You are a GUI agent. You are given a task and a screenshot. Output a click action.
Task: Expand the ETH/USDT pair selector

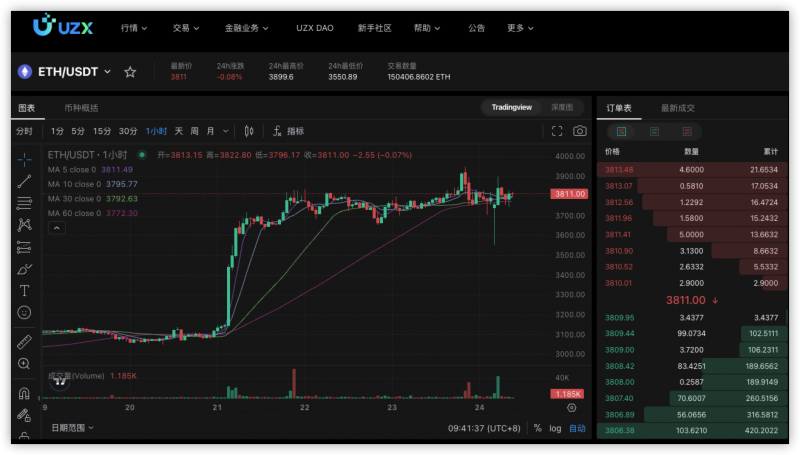point(108,72)
